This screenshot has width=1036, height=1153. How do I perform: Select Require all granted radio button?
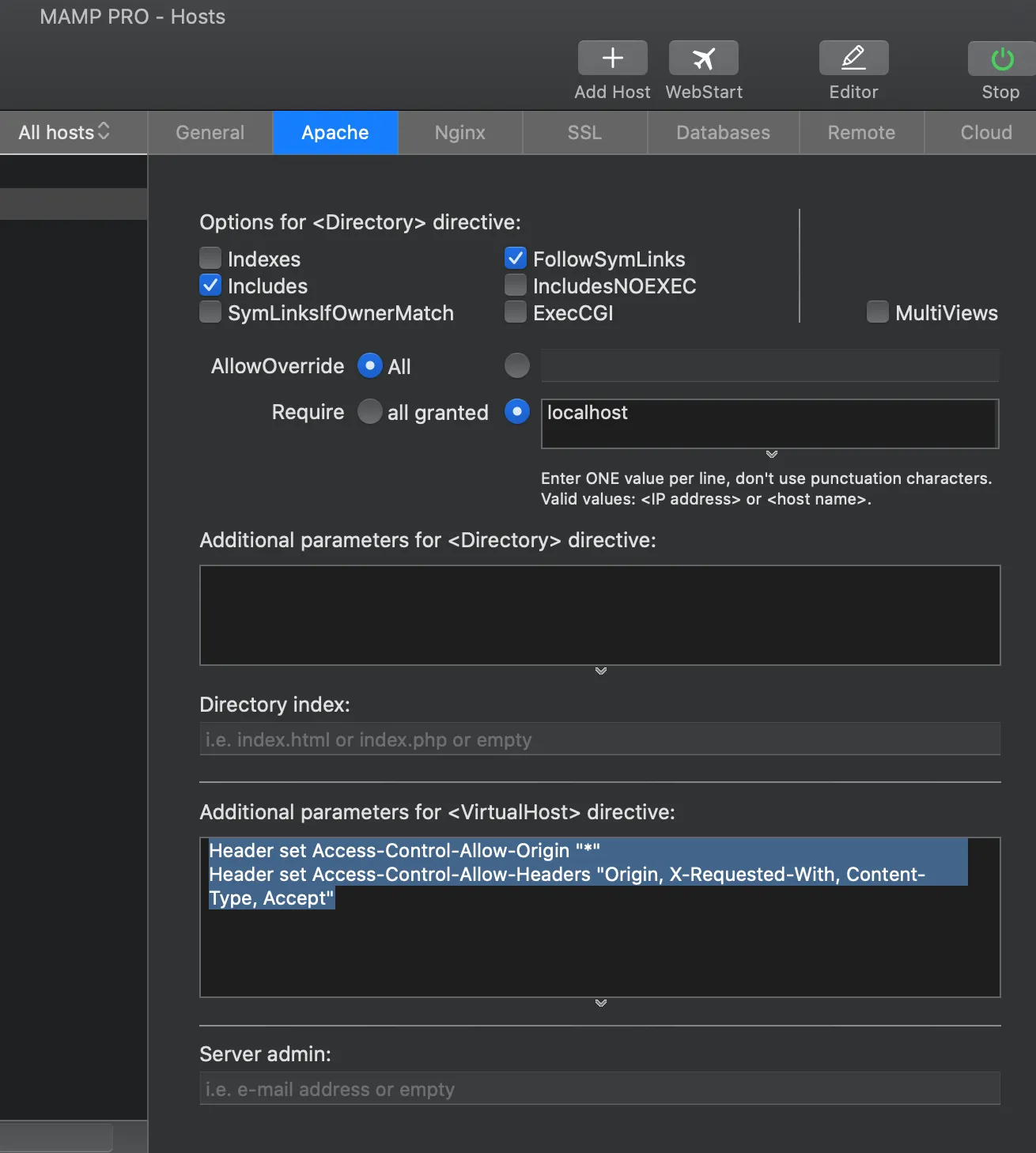(369, 412)
